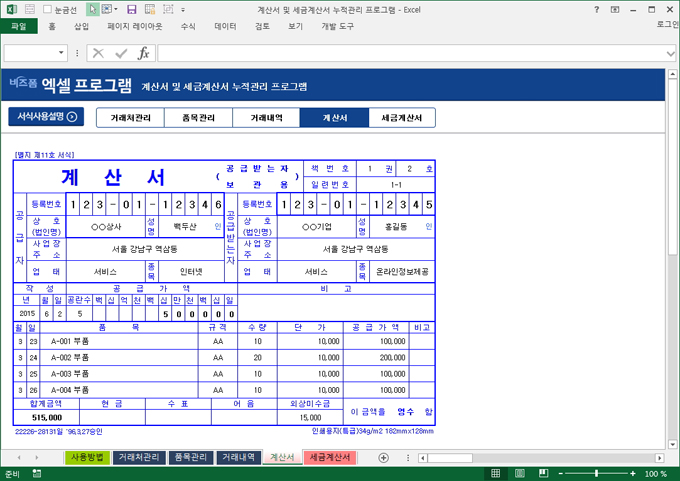This screenshot has height=481, width=680.
Task: Go to 거래처관리 navigation button
Action: [x=130, y=118]
